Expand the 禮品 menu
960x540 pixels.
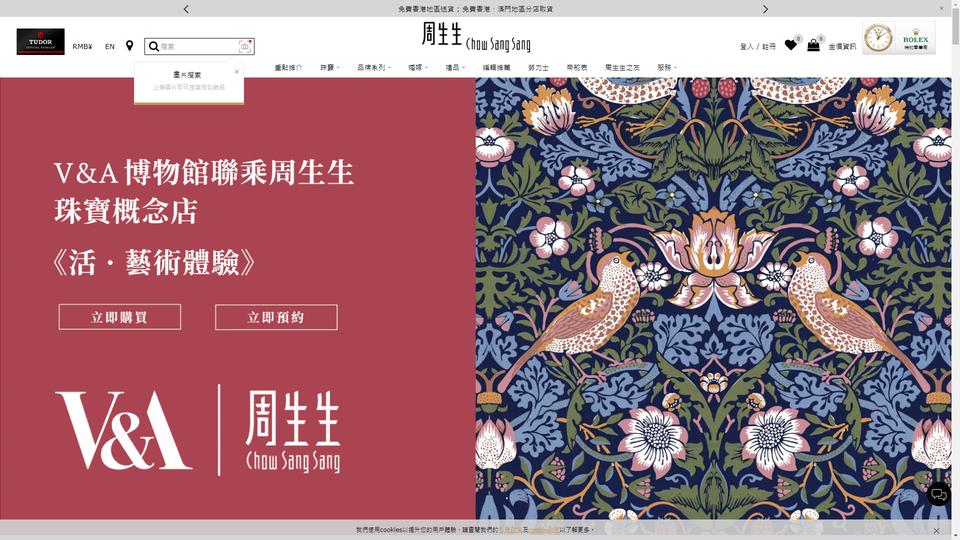(x=455, y=67)
